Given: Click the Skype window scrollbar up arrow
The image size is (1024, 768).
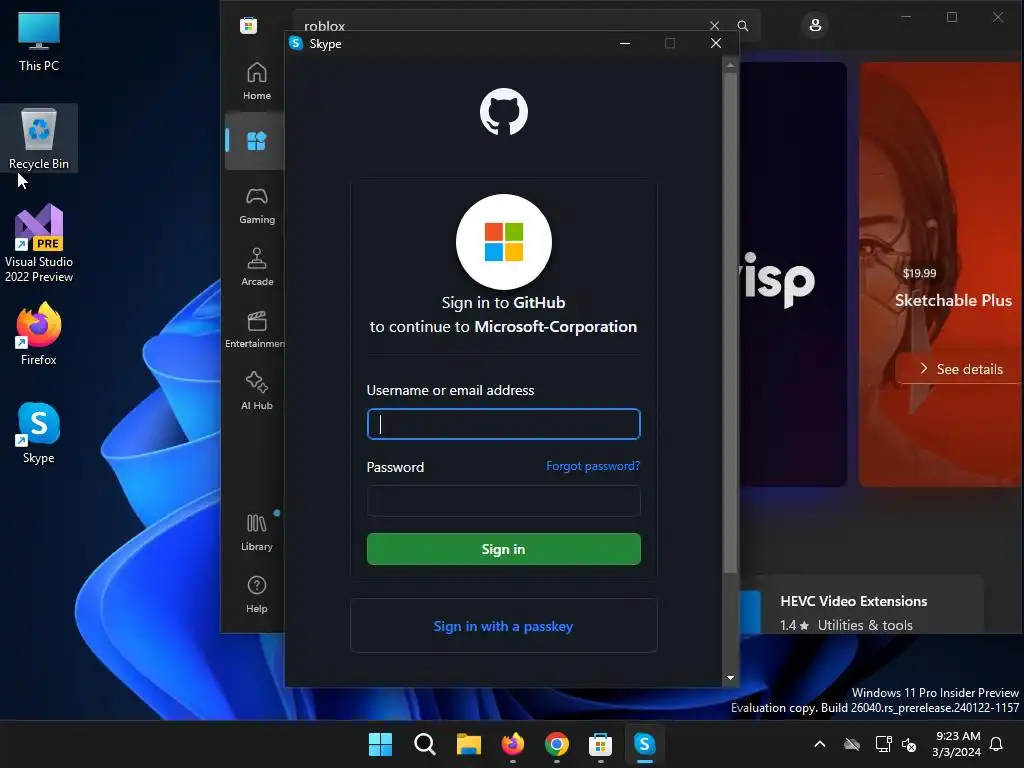Looking at the screenshot, I should click(730, 65).
